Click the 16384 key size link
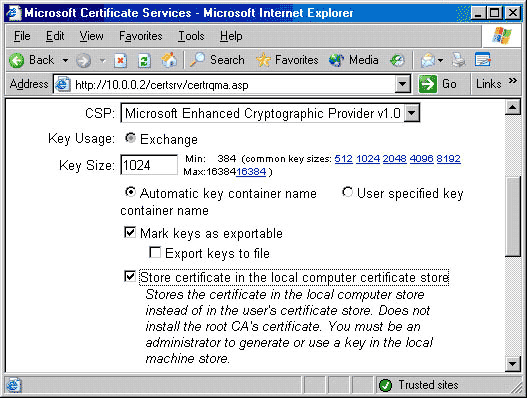 [x=251, y=172]
